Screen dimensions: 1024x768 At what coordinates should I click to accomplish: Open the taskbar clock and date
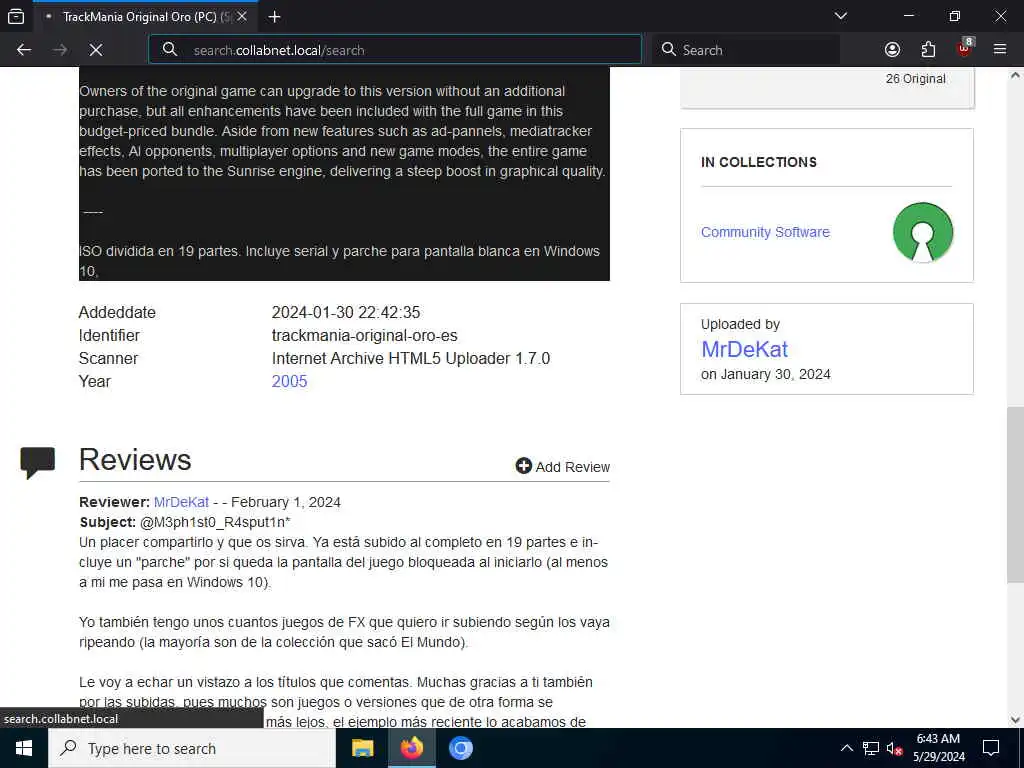pyautogui.click(x=938, y=748)
